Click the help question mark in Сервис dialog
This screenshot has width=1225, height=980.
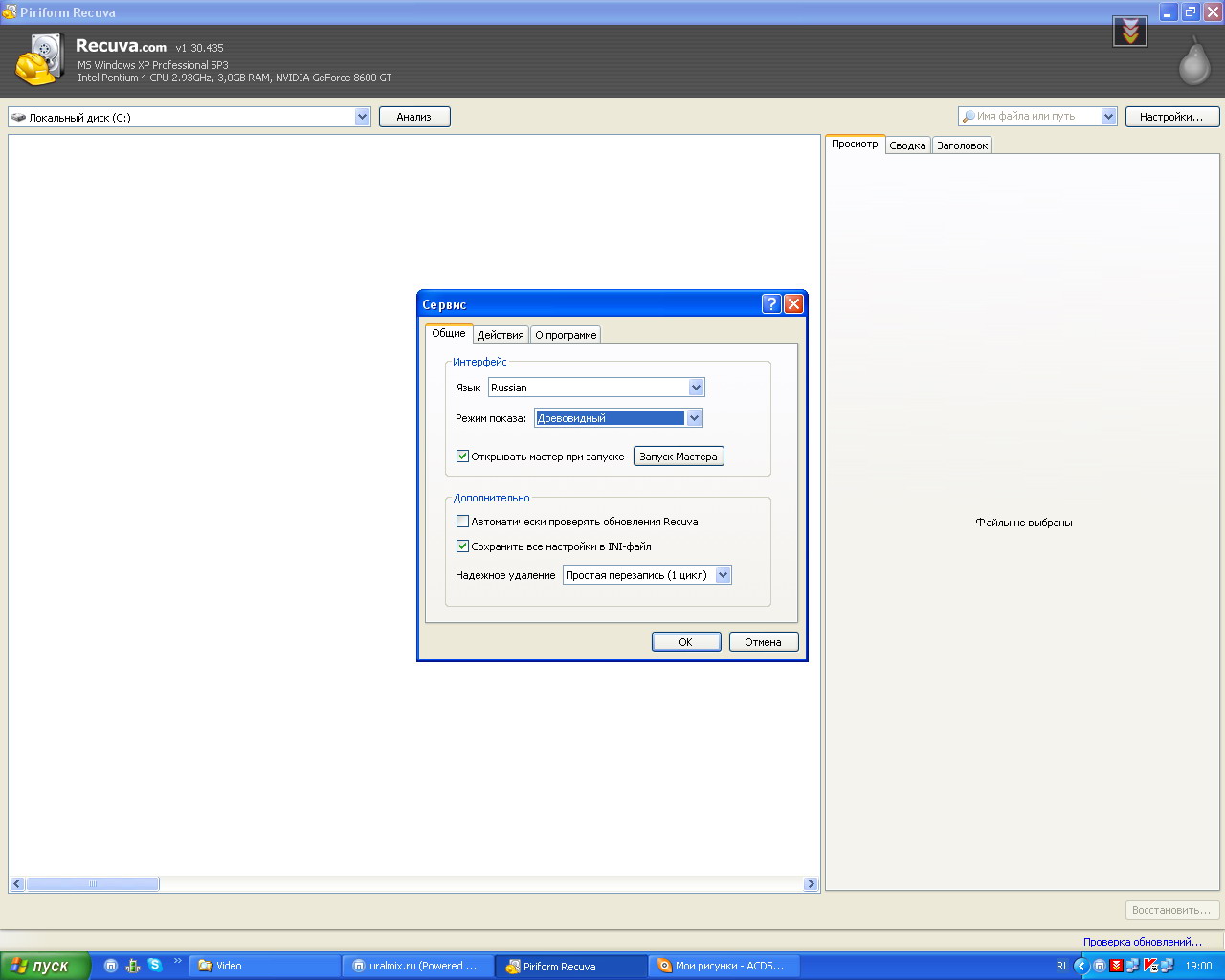click(771, 304)
